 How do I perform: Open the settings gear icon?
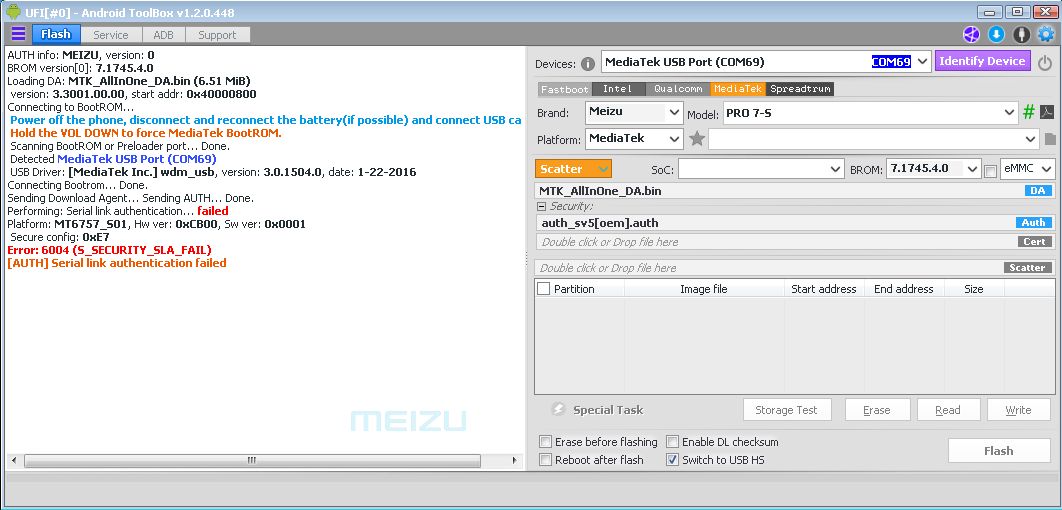[x=1046, y=35]
